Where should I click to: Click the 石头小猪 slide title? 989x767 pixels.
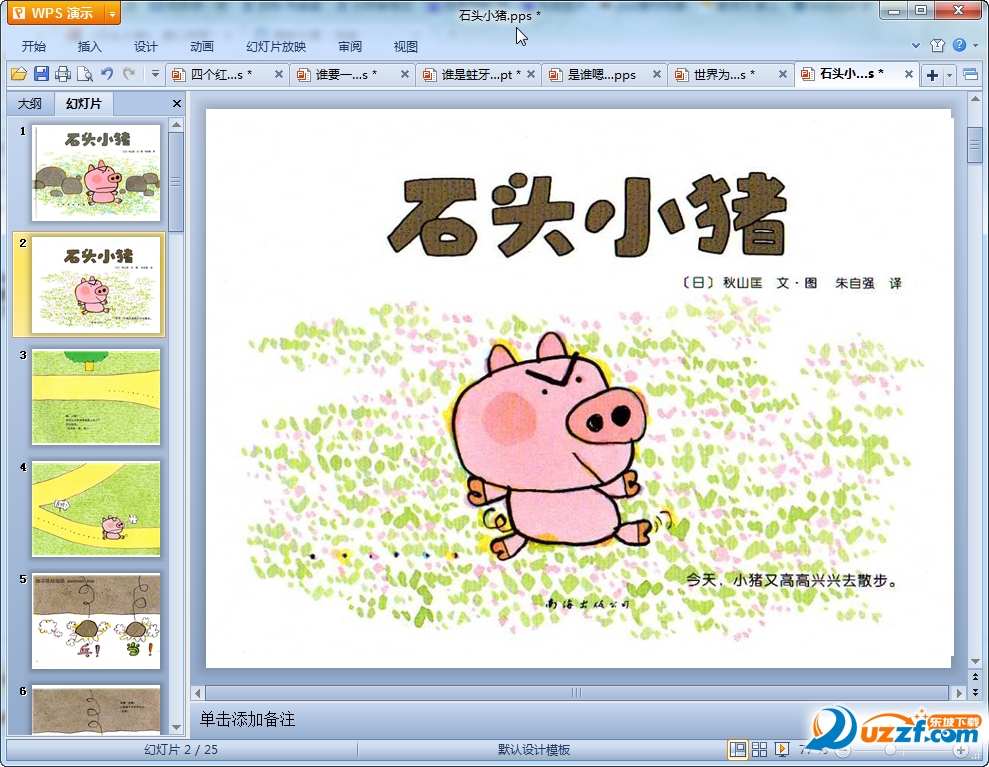pyautogui.click(x=587, y=216)
